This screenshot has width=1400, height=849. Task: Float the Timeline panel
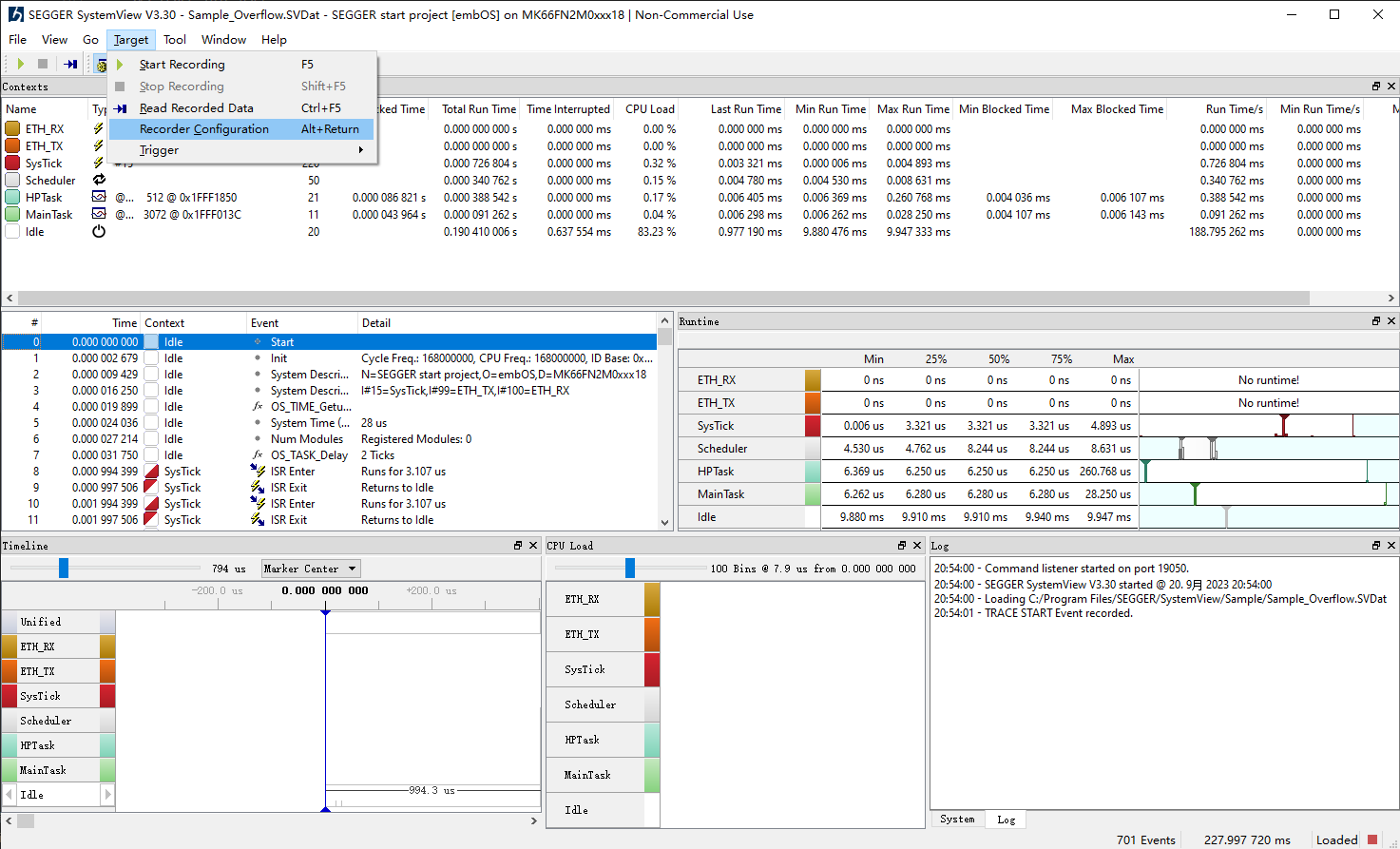[518, 546]
